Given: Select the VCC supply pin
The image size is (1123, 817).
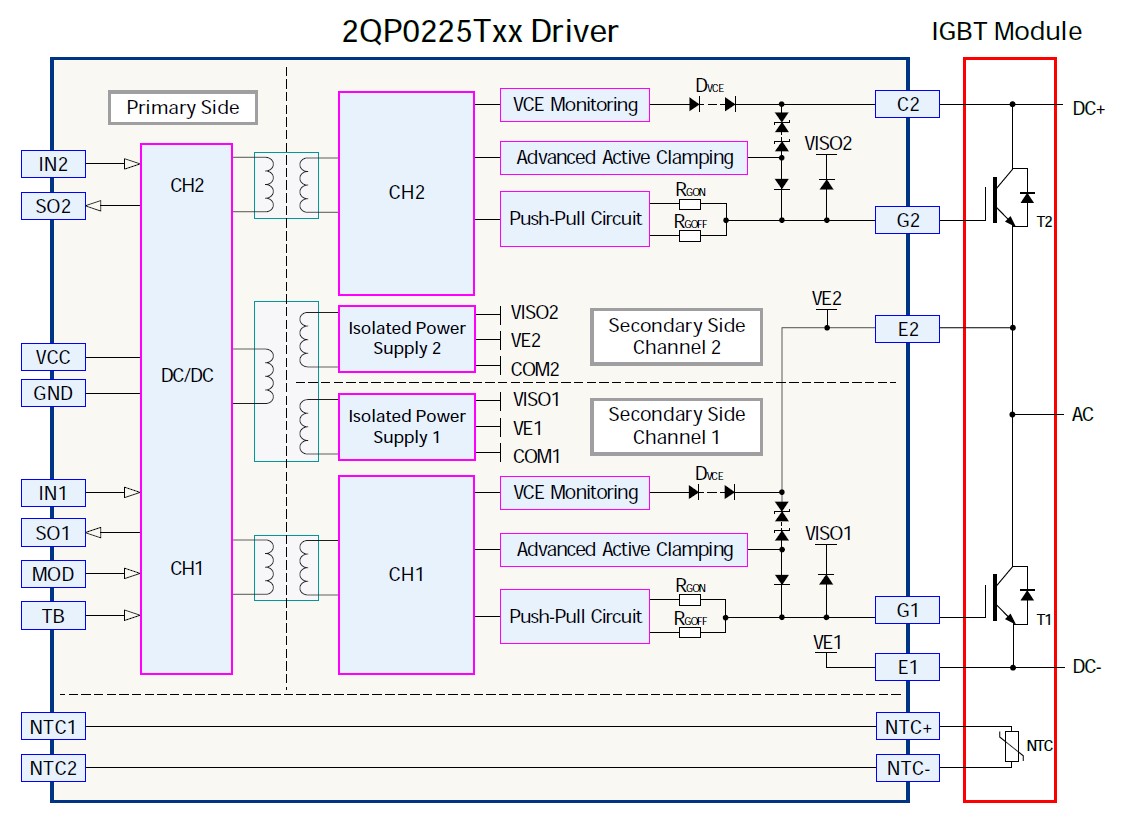Looking at the screenshot, I should pyautogui.click(x=53, y=357).
